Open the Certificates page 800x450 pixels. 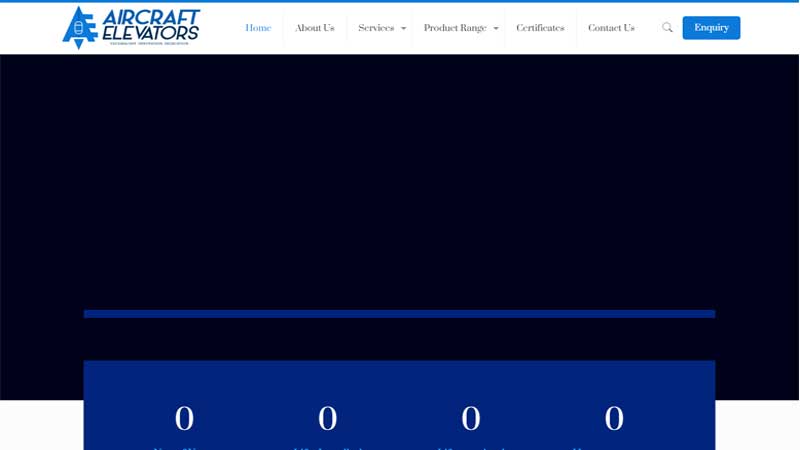[x=540, y=28]
